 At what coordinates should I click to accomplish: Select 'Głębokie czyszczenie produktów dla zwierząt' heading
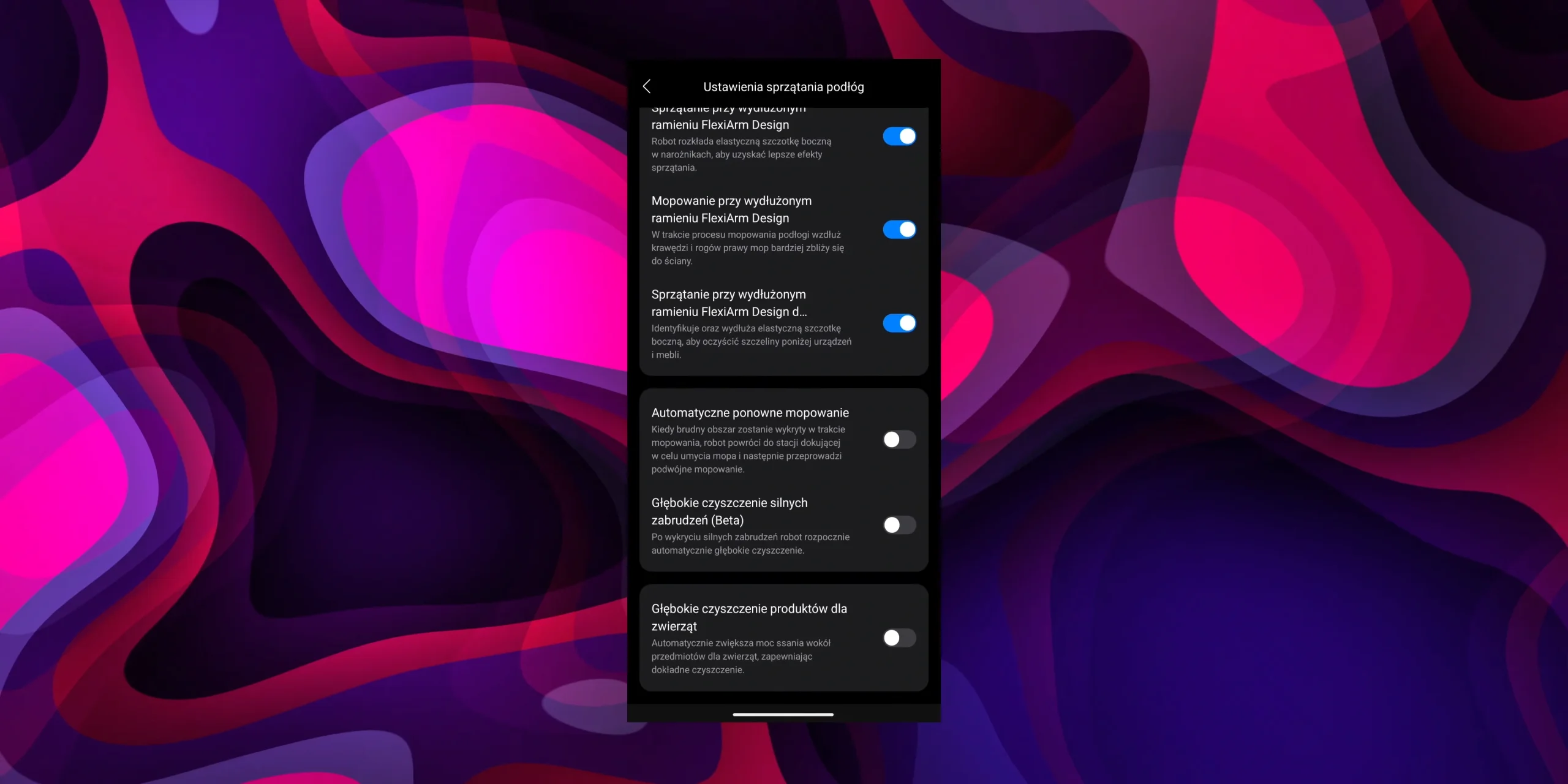(748, 617)
